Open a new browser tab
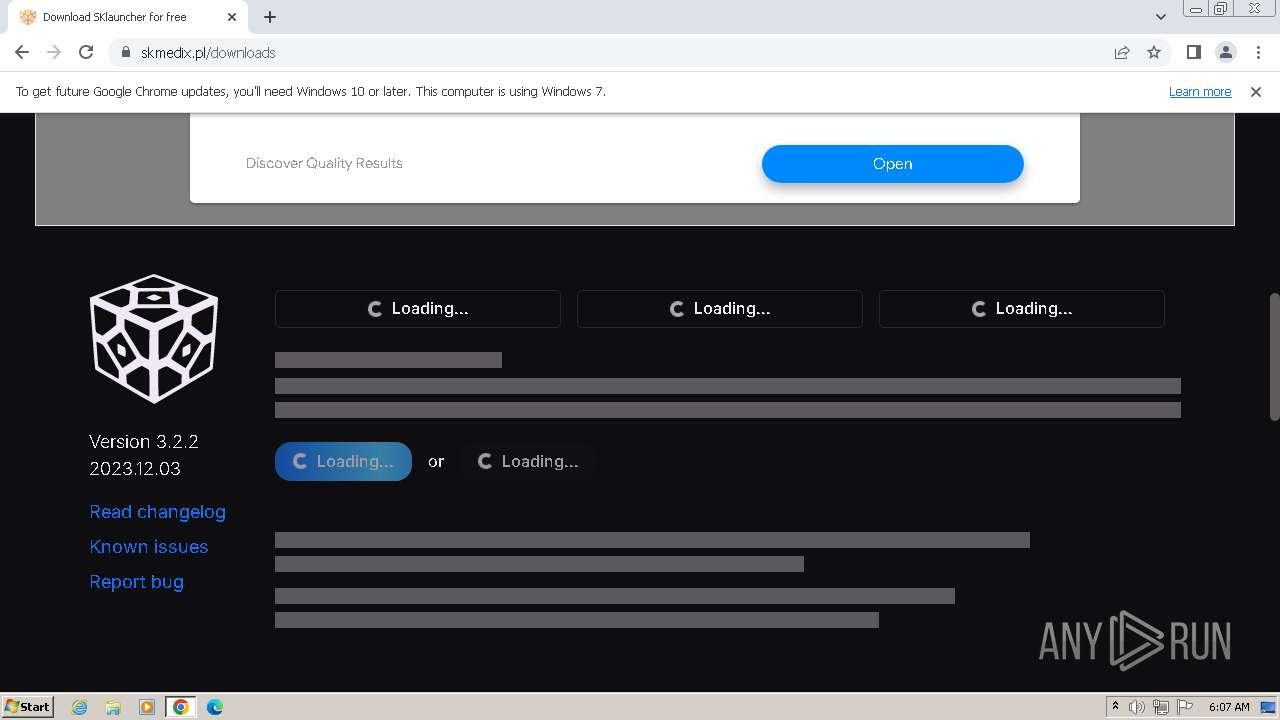The width and height of the screenshot is (1280, 720). [270, 17]
